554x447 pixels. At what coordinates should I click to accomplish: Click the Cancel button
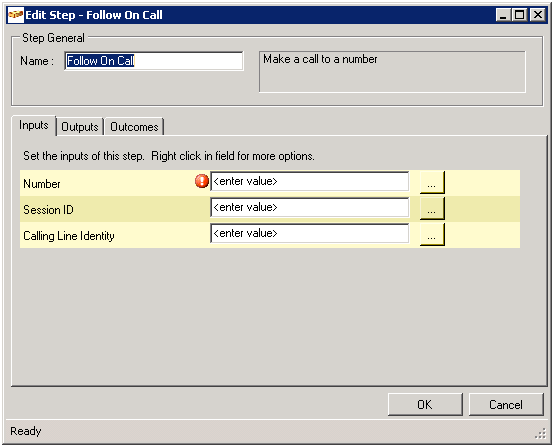(506, 404)
